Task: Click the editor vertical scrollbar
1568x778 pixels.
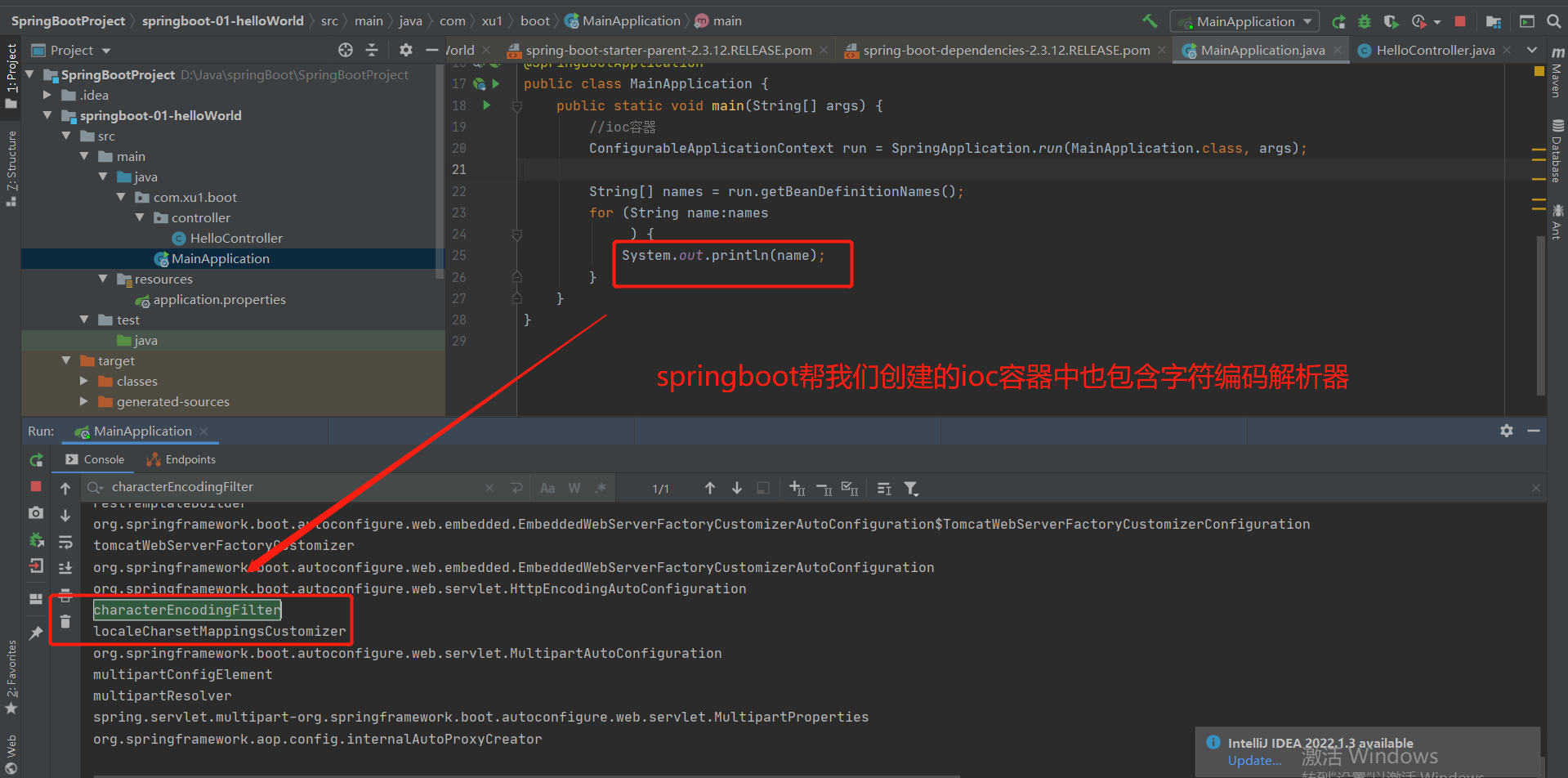Action: (1541, 315)
